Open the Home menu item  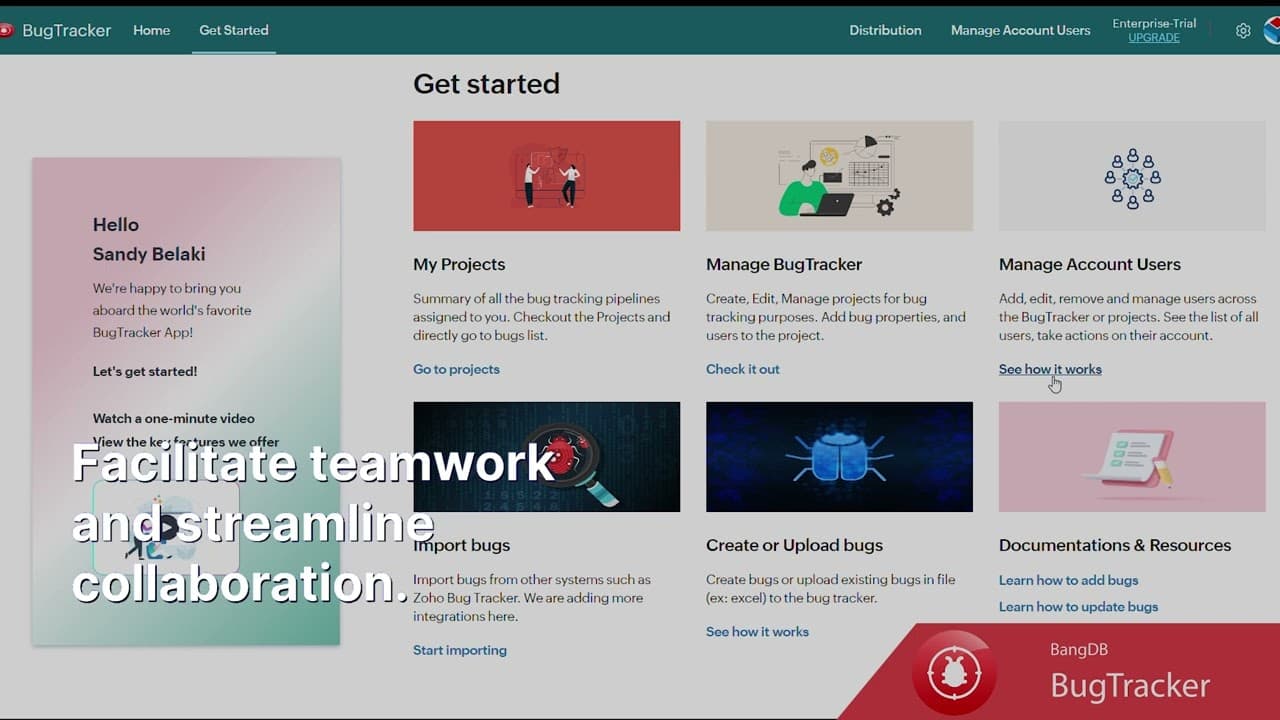tap(152, 30)
